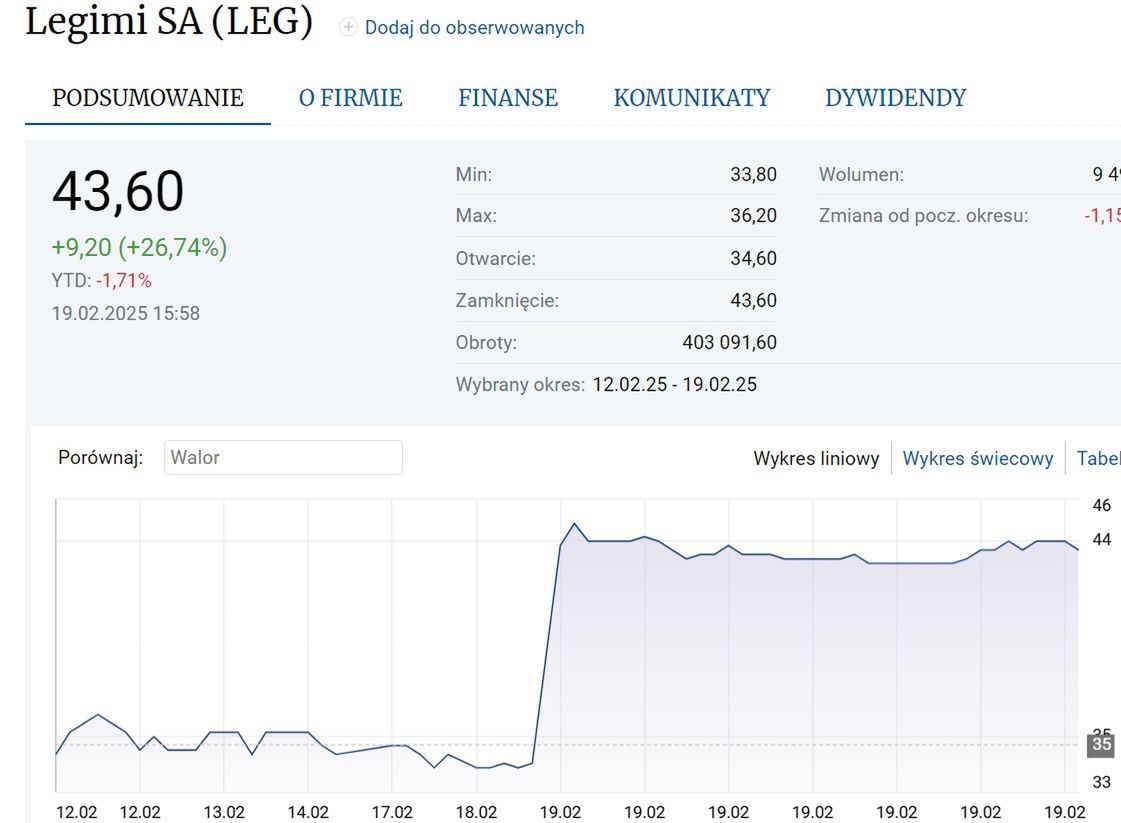Click the Legimi SA (LEG) heading
The height and width of the screenshot is (823, 1121).
[169, 22]
